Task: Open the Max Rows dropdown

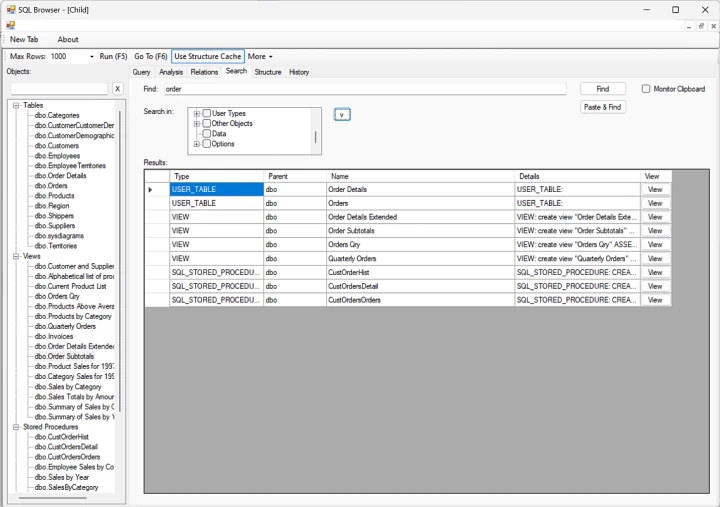Action: click(91, 56)
